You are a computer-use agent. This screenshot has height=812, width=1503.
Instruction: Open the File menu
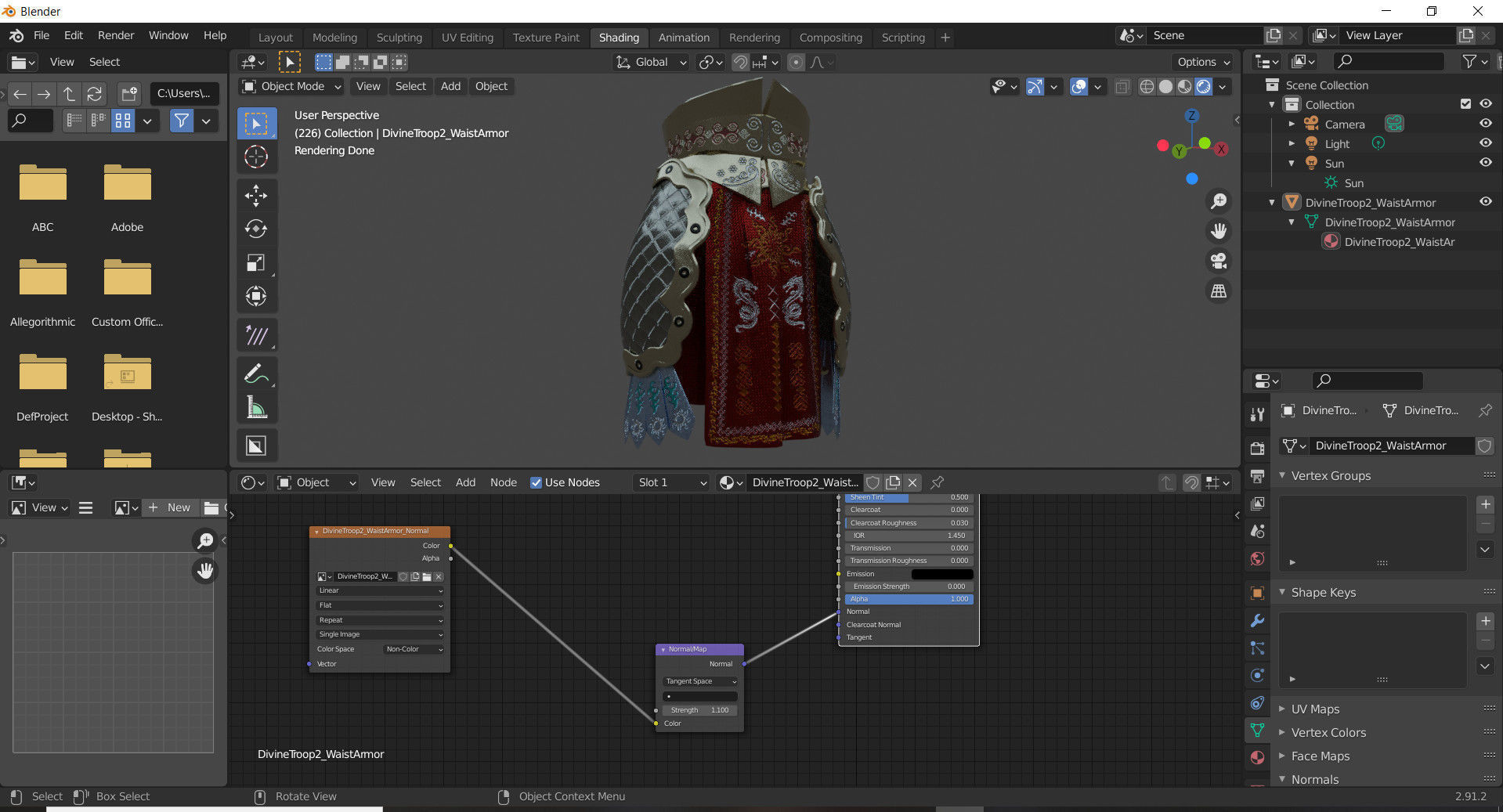[42, 35]
